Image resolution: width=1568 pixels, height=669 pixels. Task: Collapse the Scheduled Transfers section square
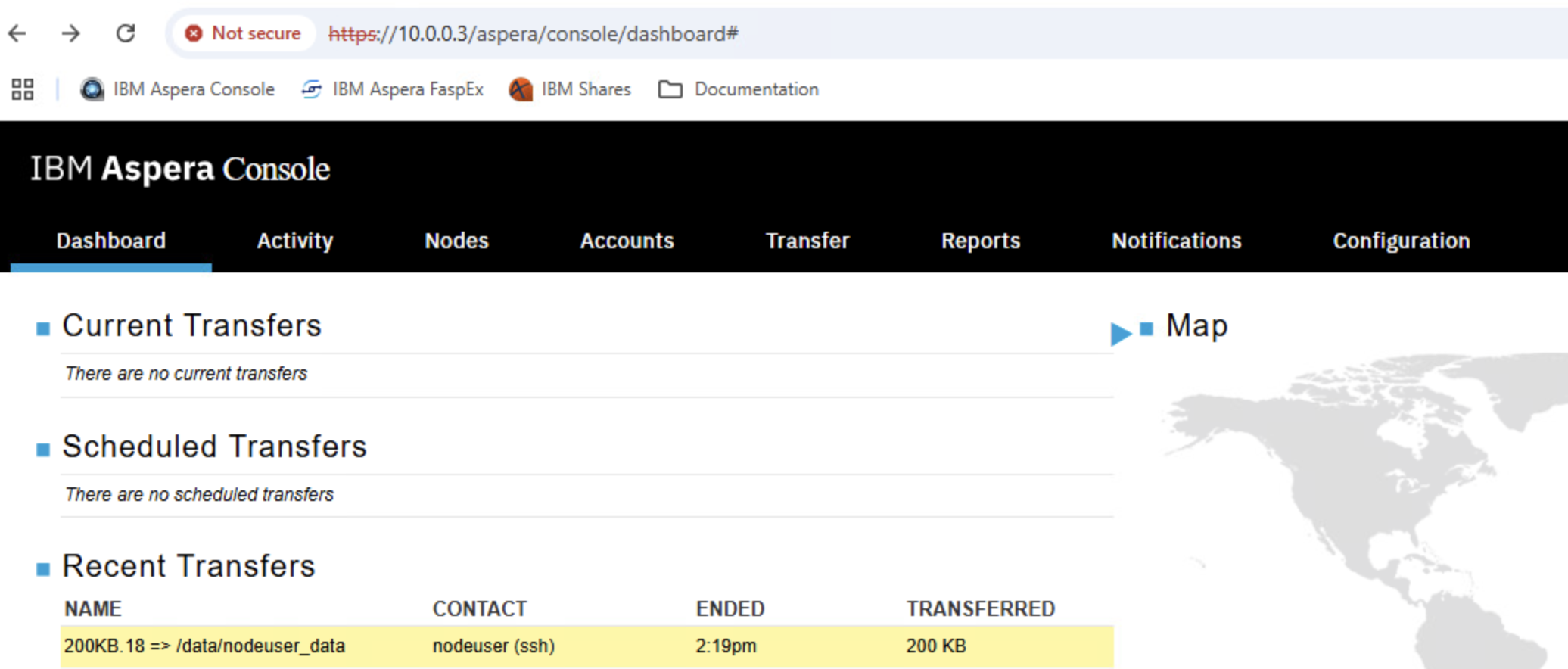click(43, 450)
